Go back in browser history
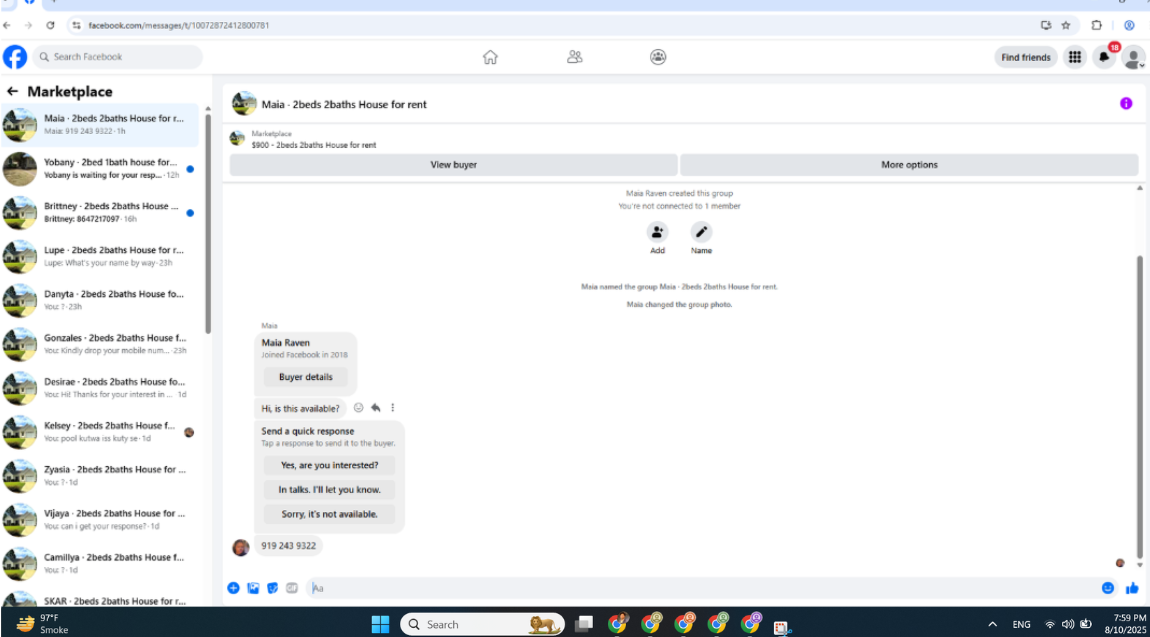 pos(7,25)
